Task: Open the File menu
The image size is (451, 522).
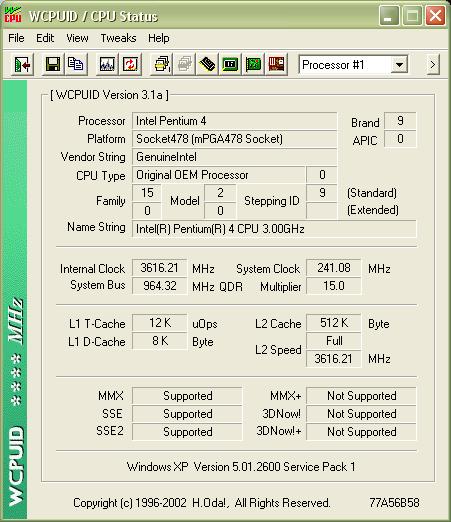Action: coord(16,38)
